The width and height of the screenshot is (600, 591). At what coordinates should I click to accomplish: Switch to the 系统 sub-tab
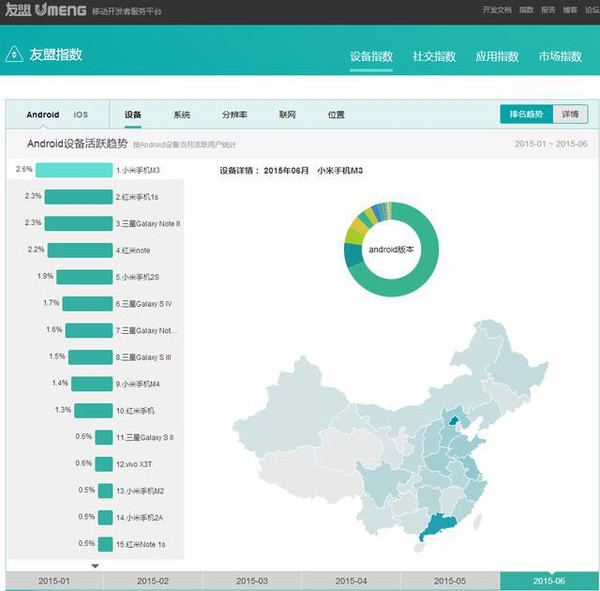tap(181, 115)
